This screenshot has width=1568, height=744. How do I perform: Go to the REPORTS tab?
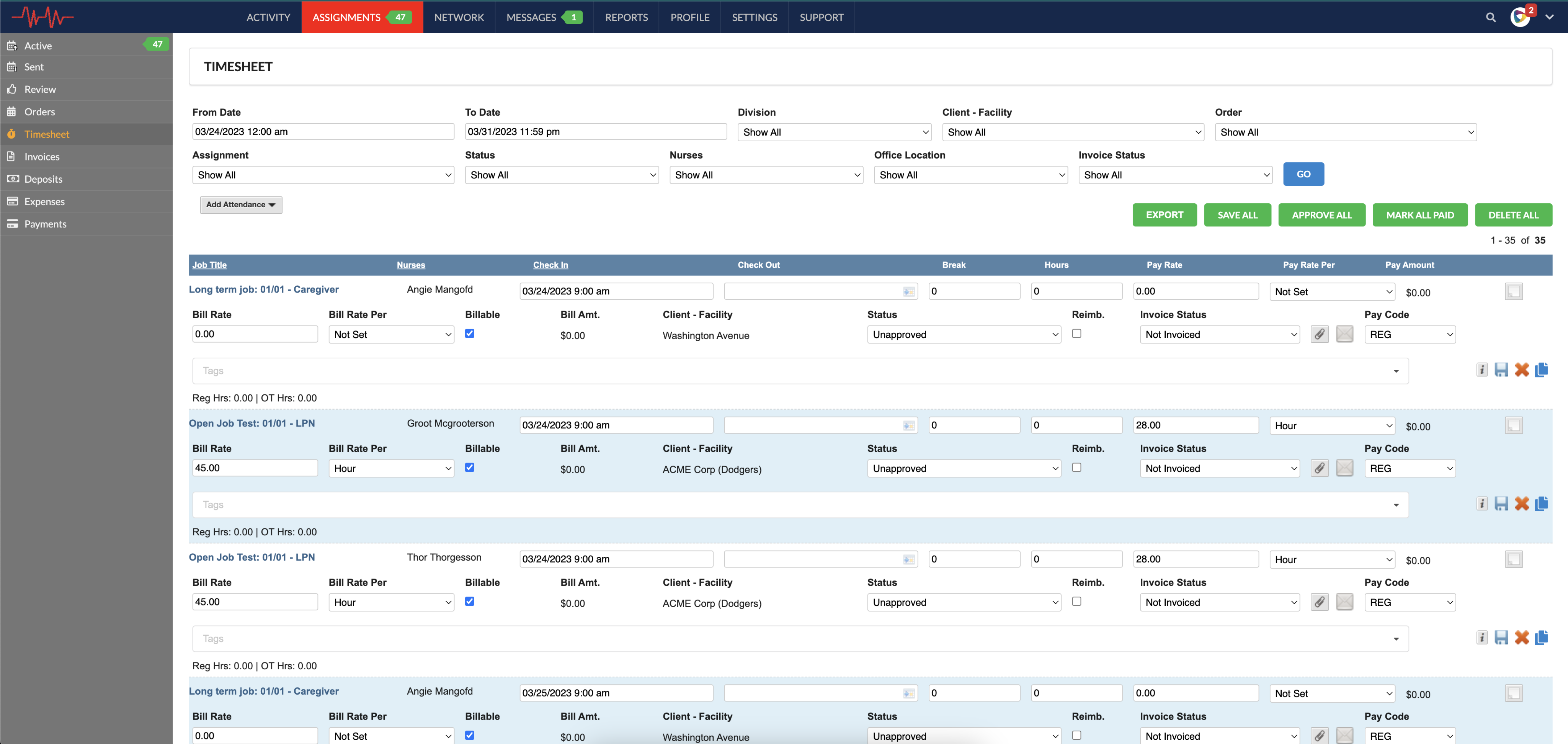pos(626,17)
